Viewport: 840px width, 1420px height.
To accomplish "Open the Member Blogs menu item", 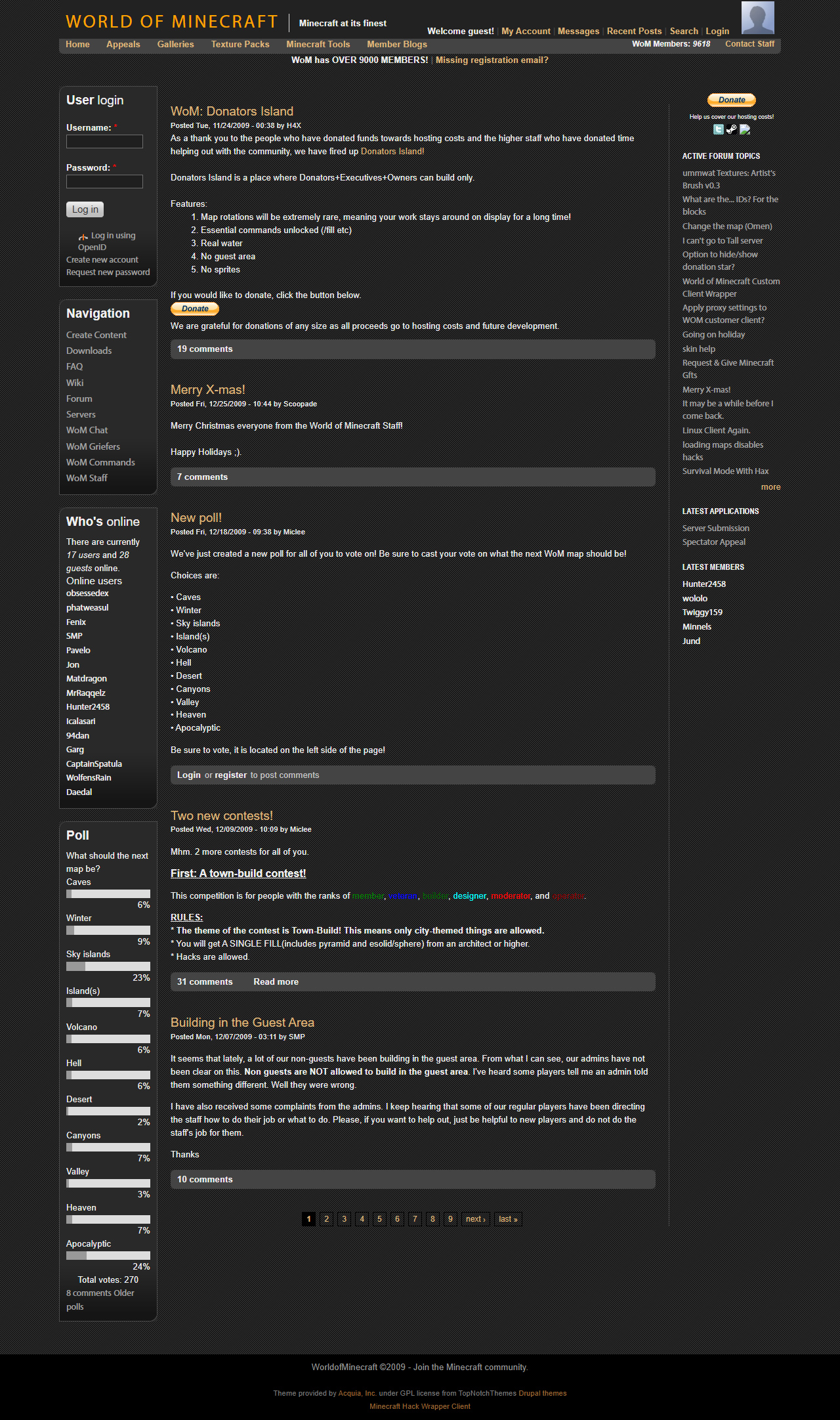I will (397, 44).
